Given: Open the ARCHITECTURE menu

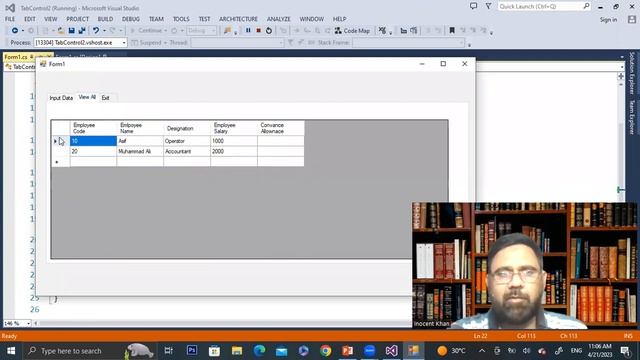Looking at the screenshot, I should (238, 19).
